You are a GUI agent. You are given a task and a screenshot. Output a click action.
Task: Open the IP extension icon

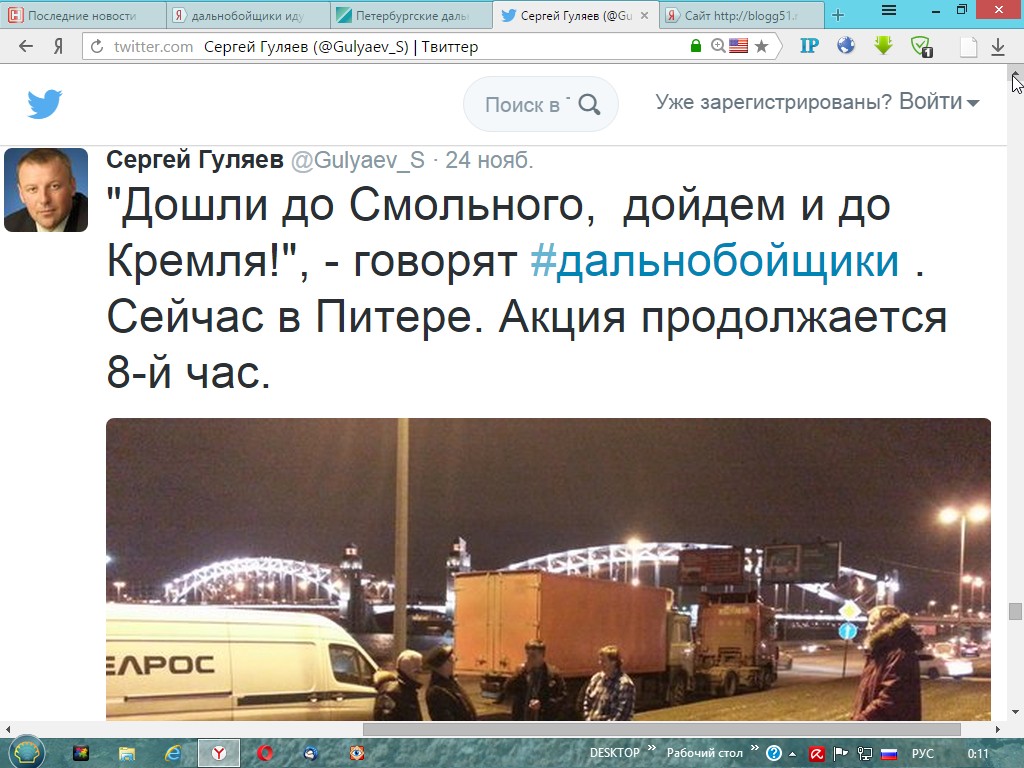click(809, 46)
